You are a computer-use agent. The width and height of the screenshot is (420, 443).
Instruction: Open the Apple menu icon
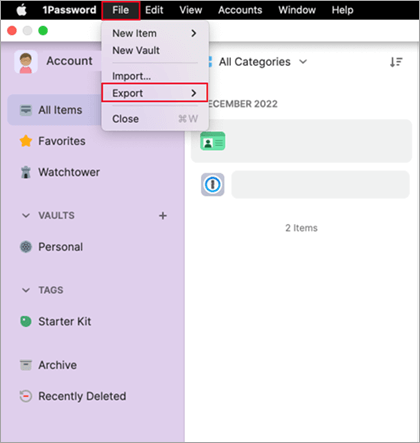(x=22, y=10)
